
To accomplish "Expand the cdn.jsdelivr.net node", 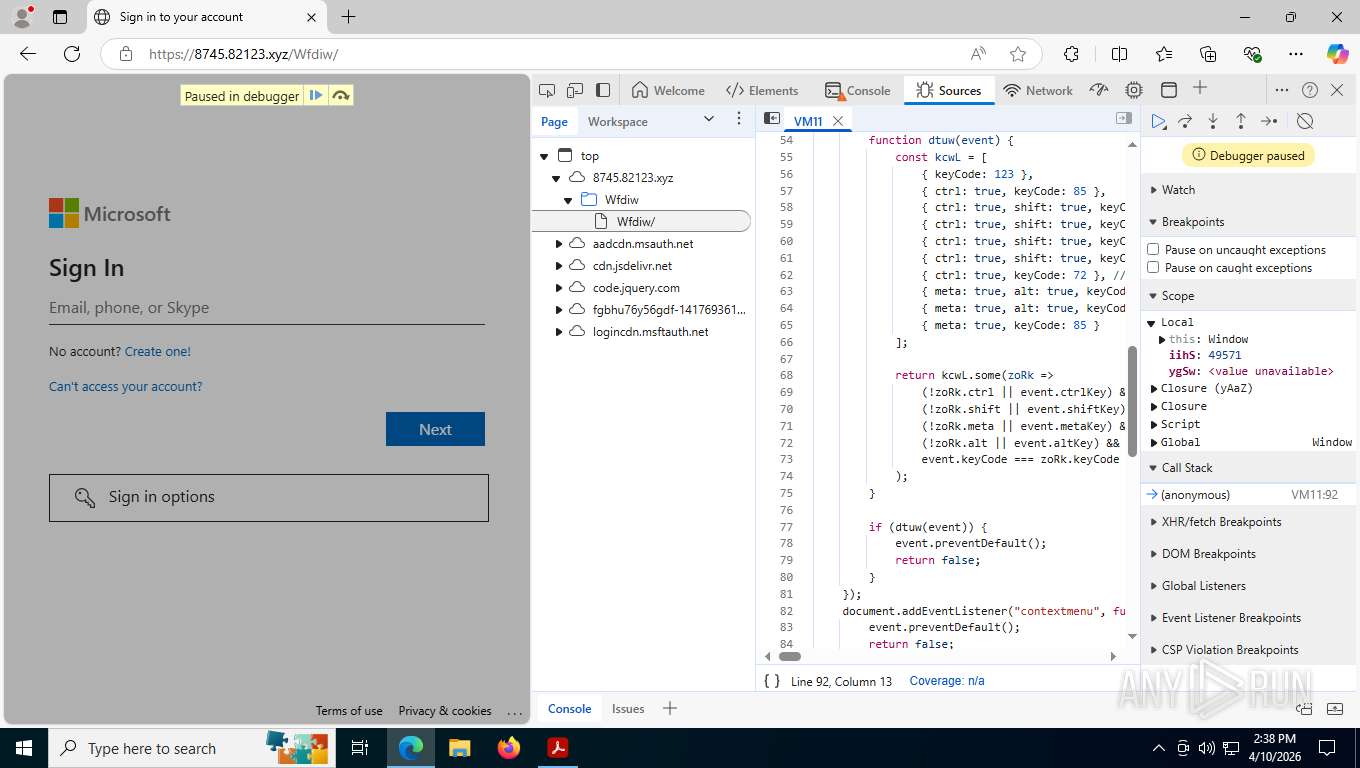I will click(559, 266).
